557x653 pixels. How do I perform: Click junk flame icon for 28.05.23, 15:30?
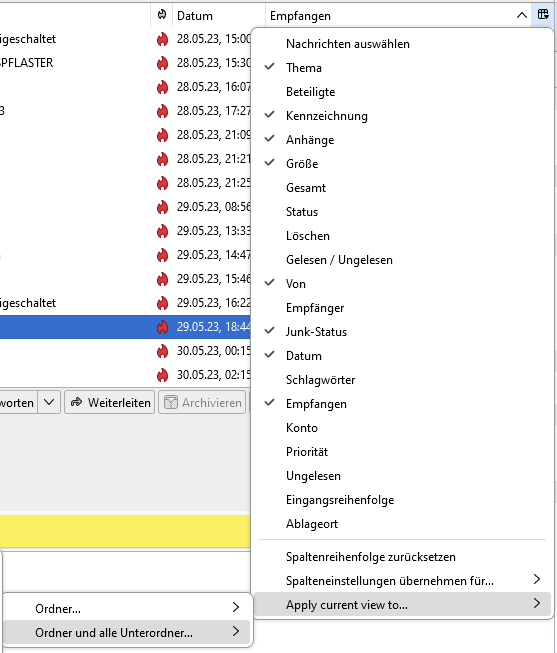[x=162, y=63]
